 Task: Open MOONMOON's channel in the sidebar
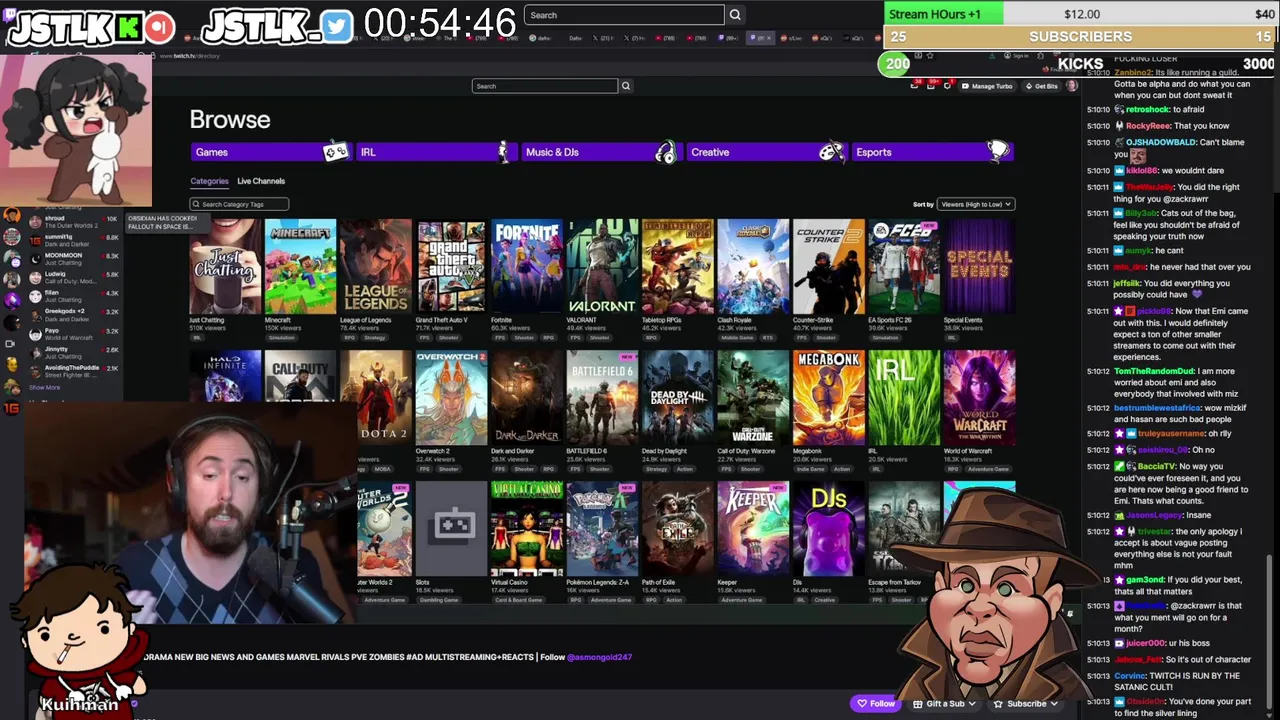(x=72, y=259)
